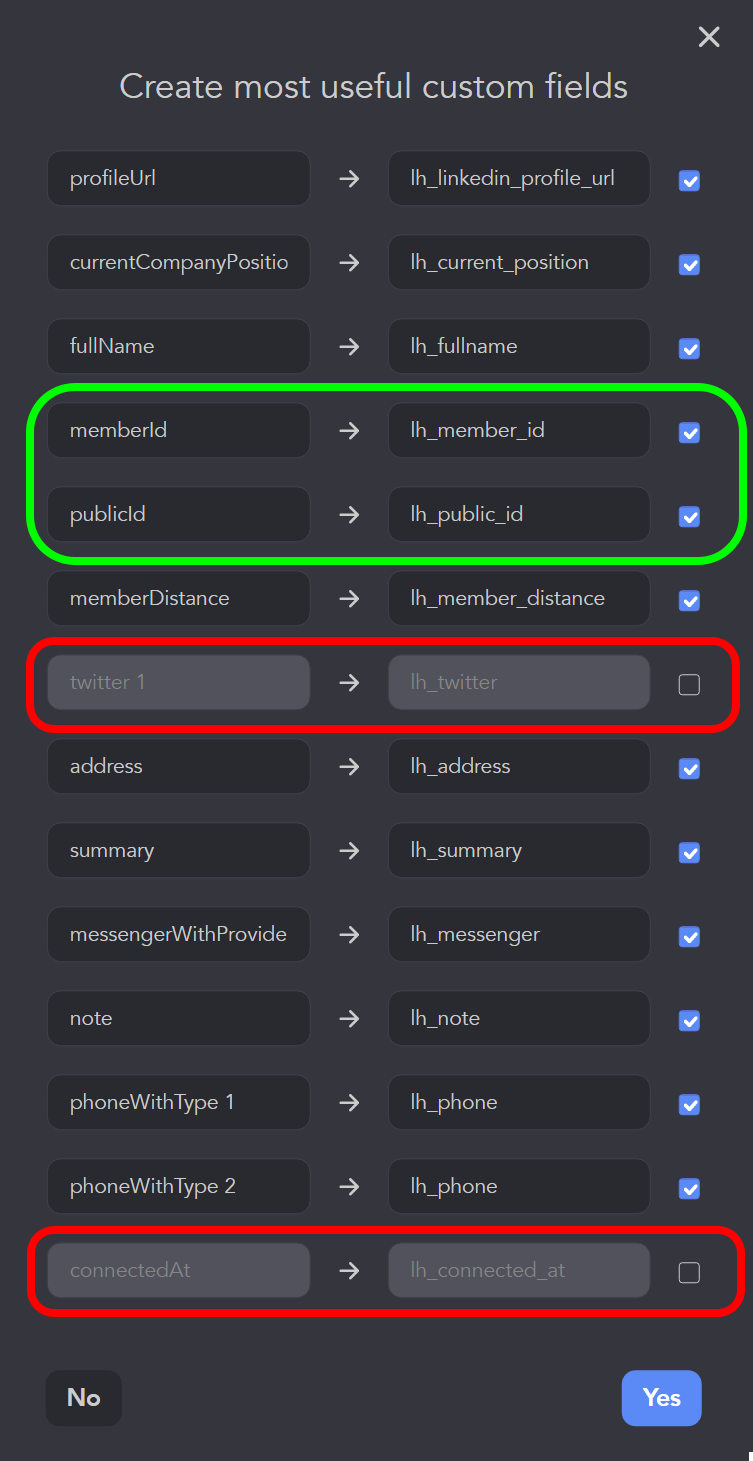
Task: Click the messengerWithProvider source field
Action: 178,935
